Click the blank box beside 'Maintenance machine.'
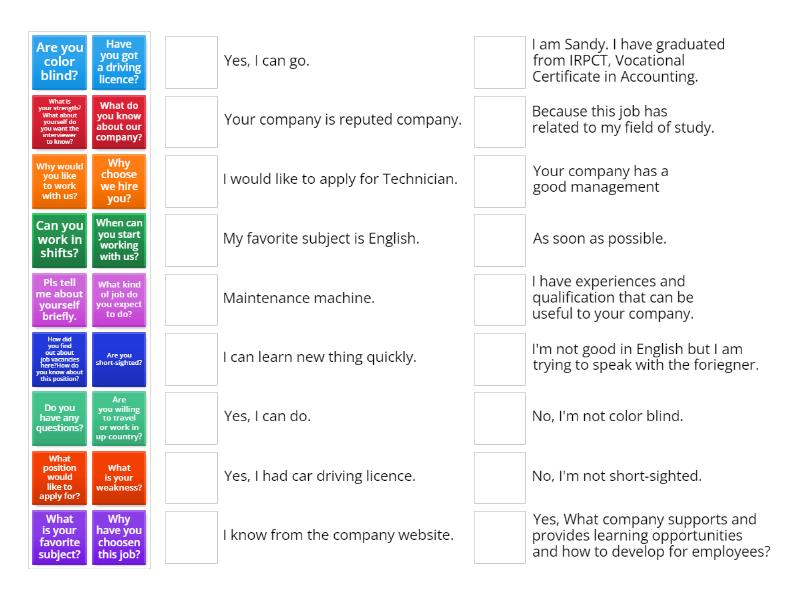The width and height of the screenshot is (800, 600). tap(191, 298)
